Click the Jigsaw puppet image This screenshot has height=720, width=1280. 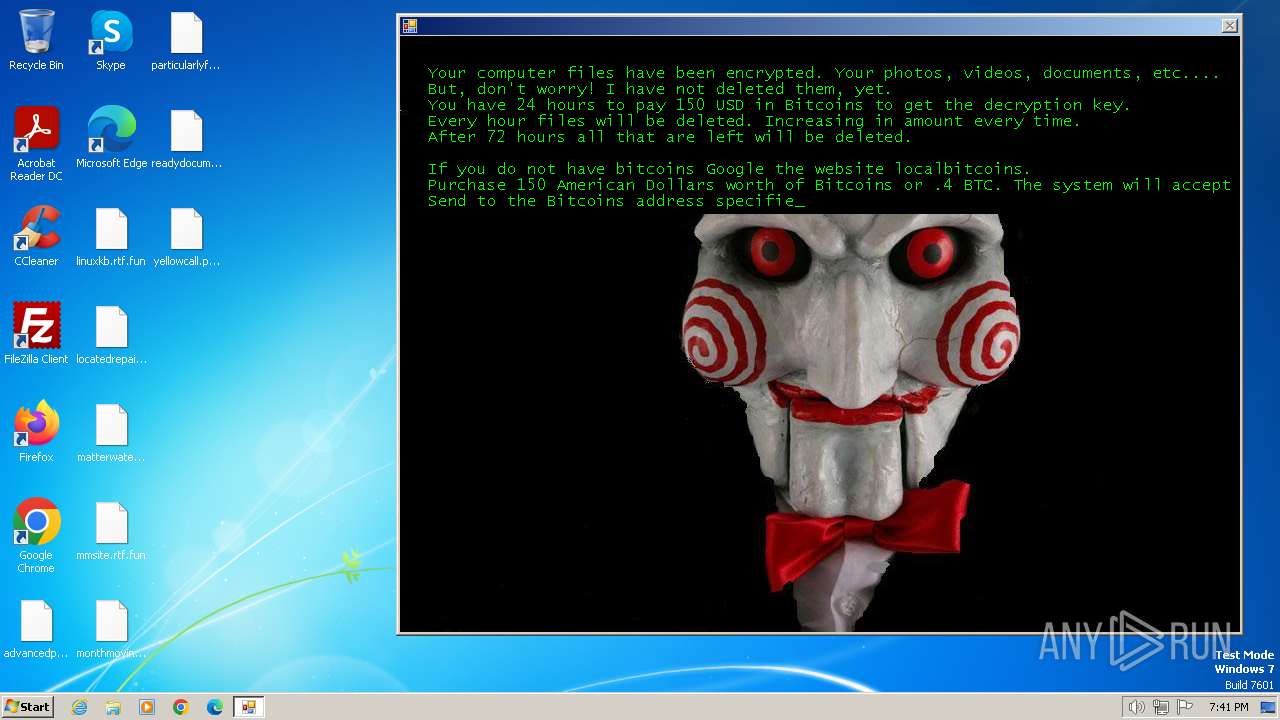point(849,422)
